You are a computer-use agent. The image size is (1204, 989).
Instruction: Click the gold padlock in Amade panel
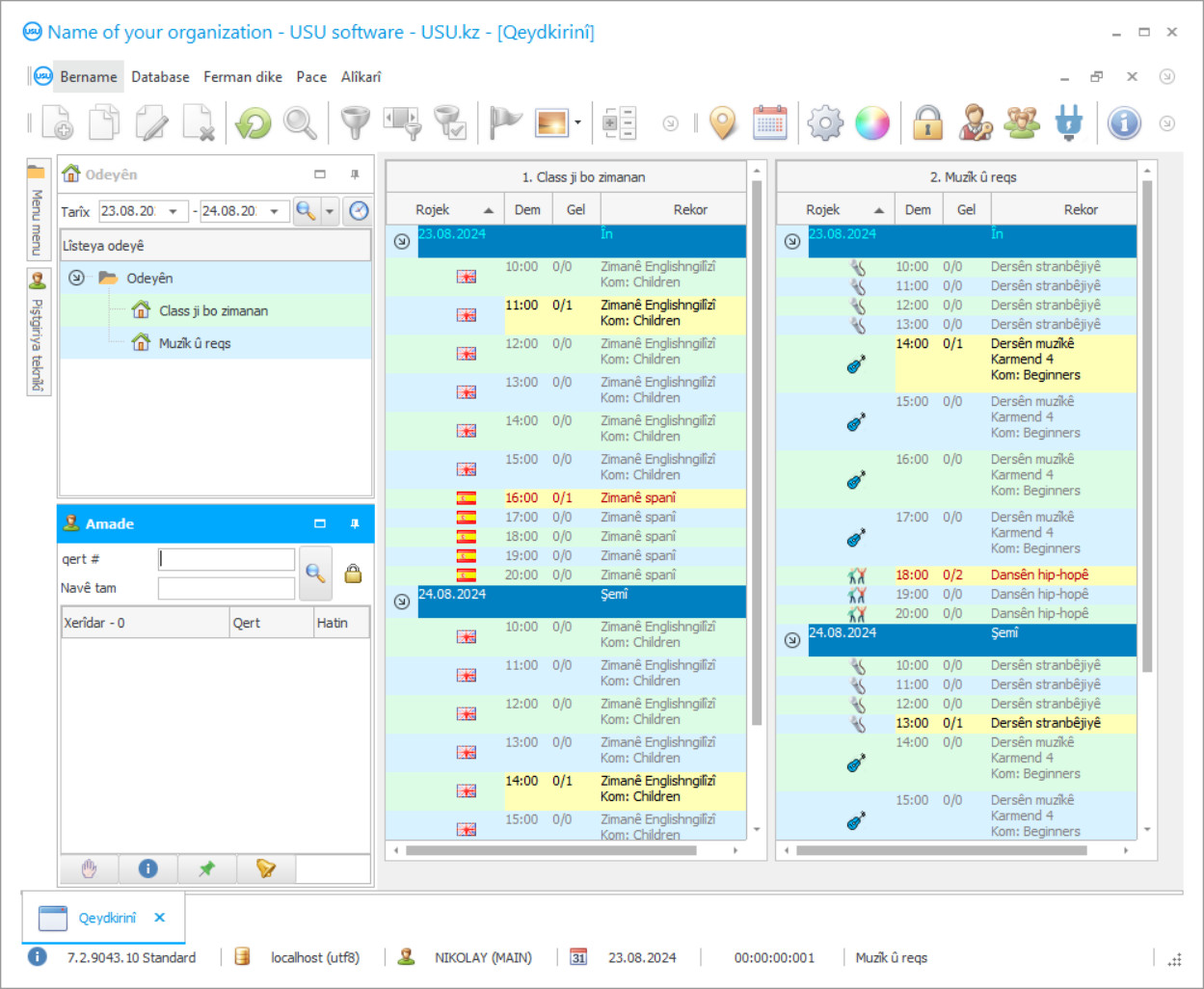point(354,574)
